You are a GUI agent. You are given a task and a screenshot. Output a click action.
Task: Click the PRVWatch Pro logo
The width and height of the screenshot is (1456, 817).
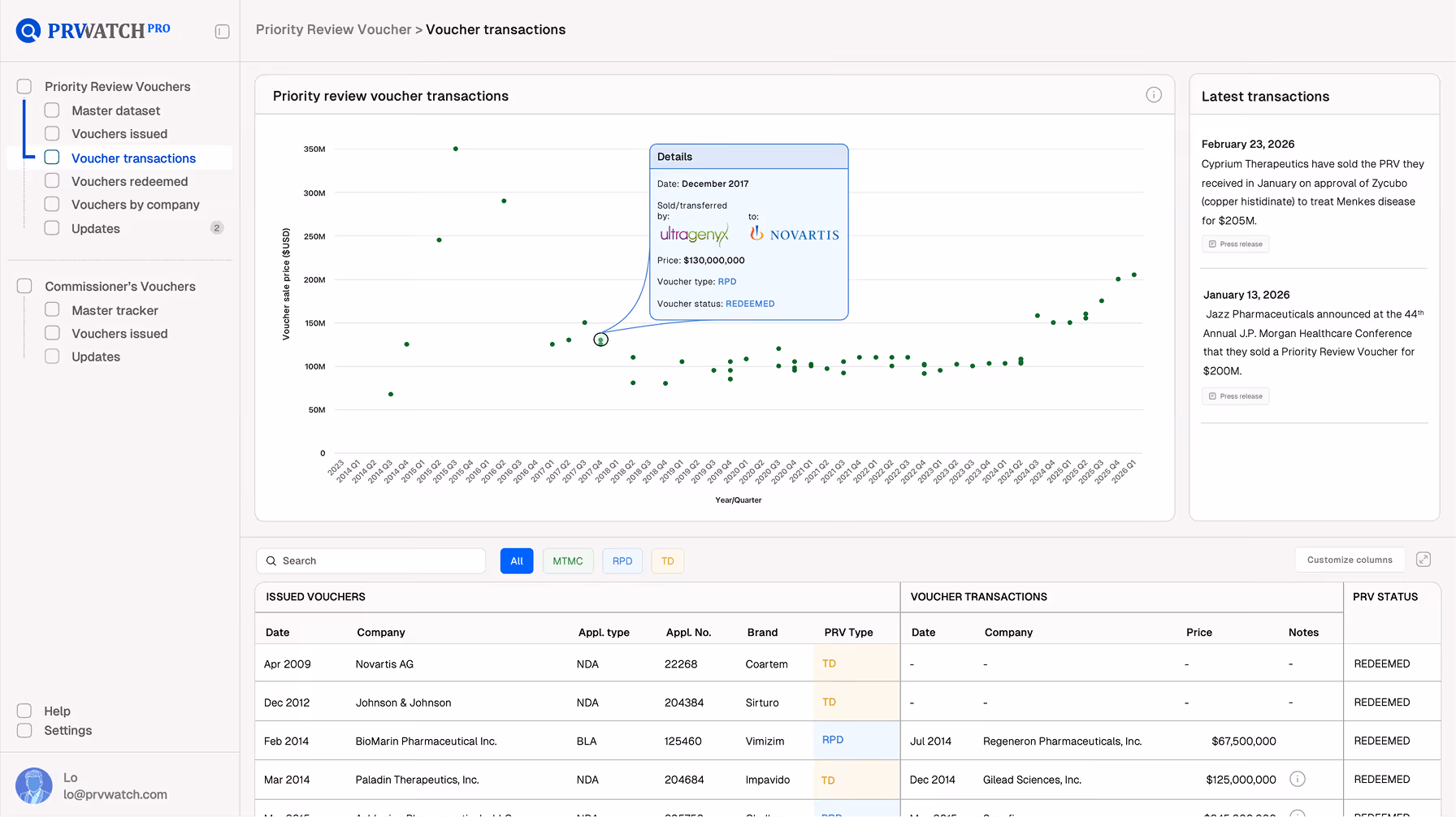[93, 31]
